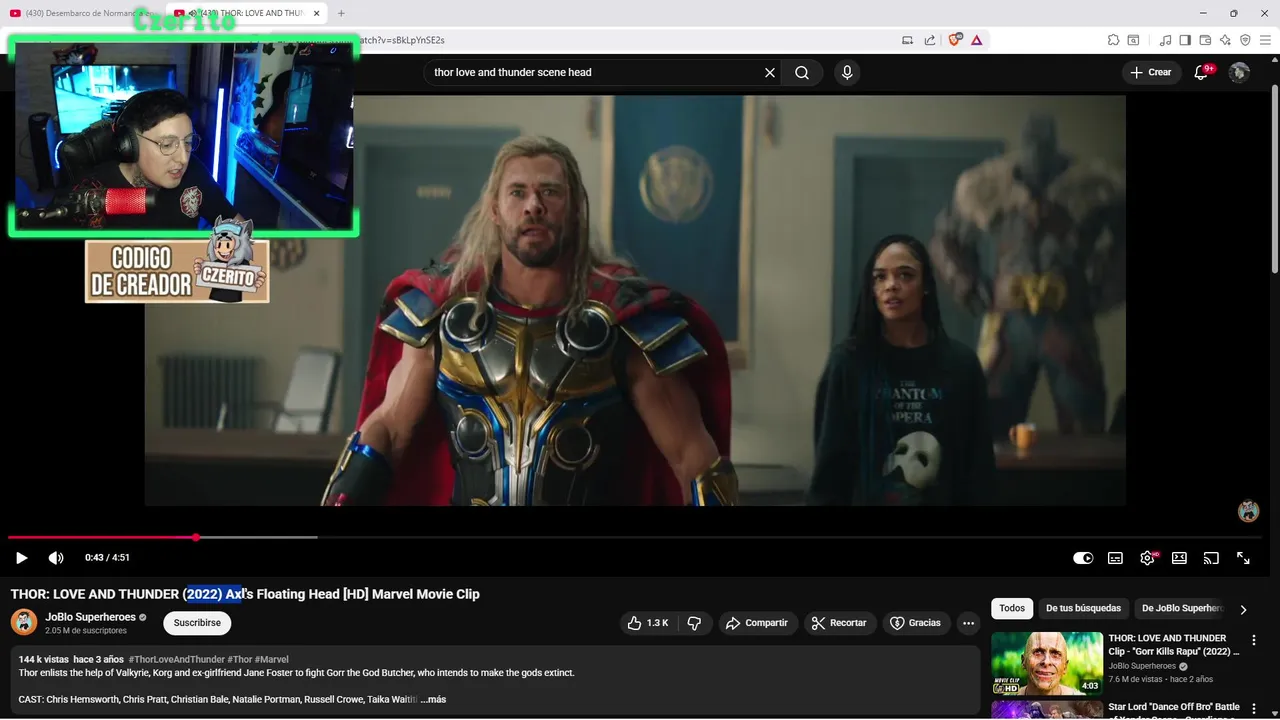Switch to Desembarco de Normandía browser tab
Screen dimensions: 1280x720
(82, 13)
